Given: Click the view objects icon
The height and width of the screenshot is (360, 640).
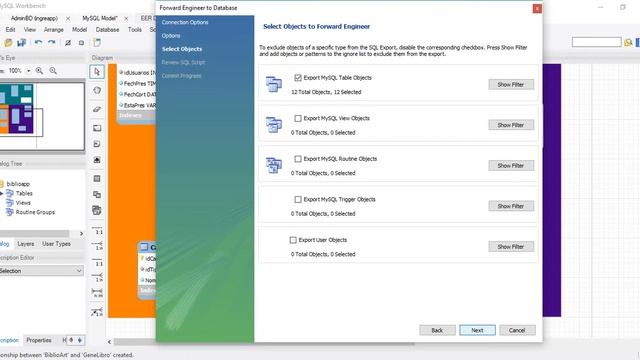Looking at the screenshot, I should click(x=273, y=124).
